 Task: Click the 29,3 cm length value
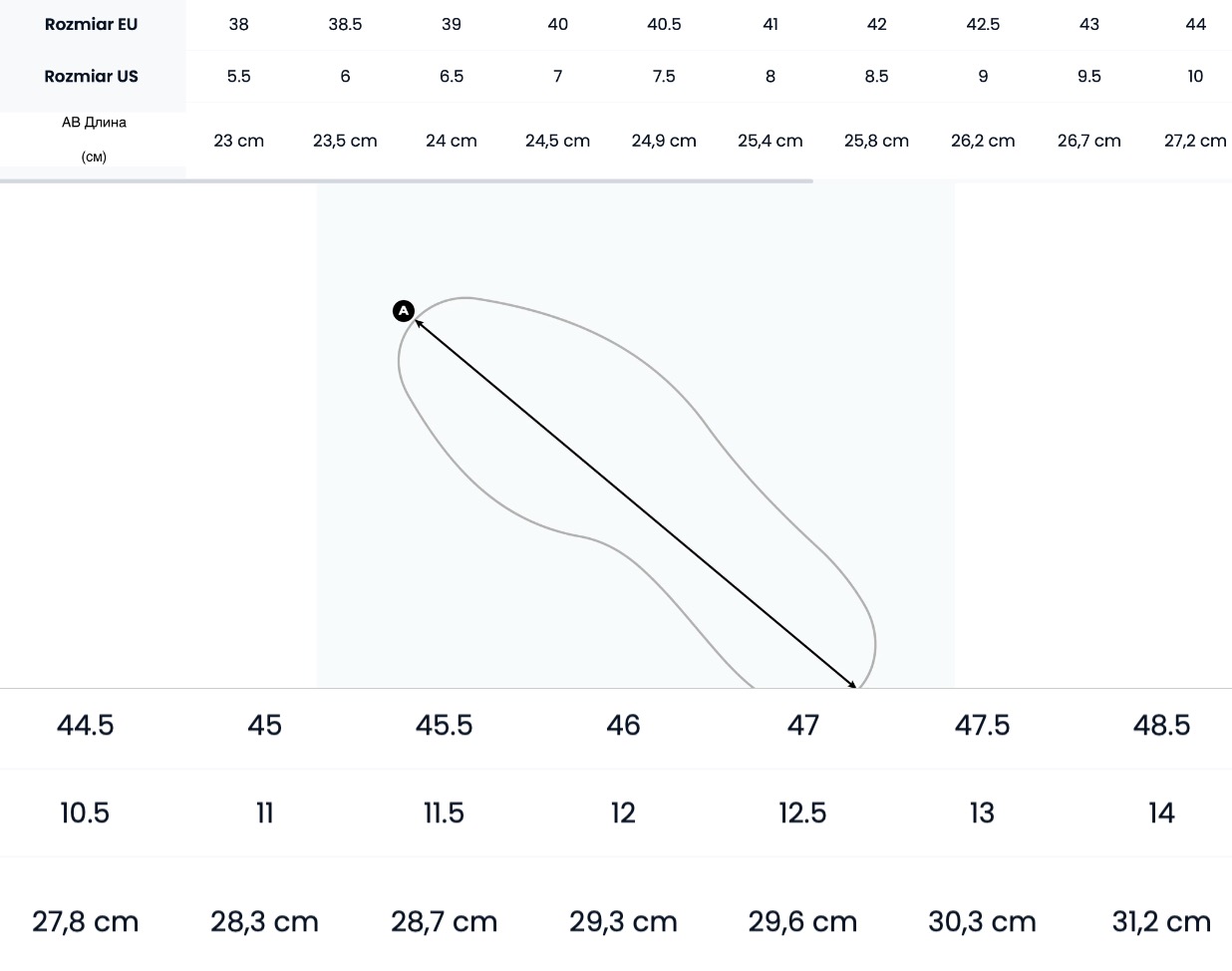(623, 922)
